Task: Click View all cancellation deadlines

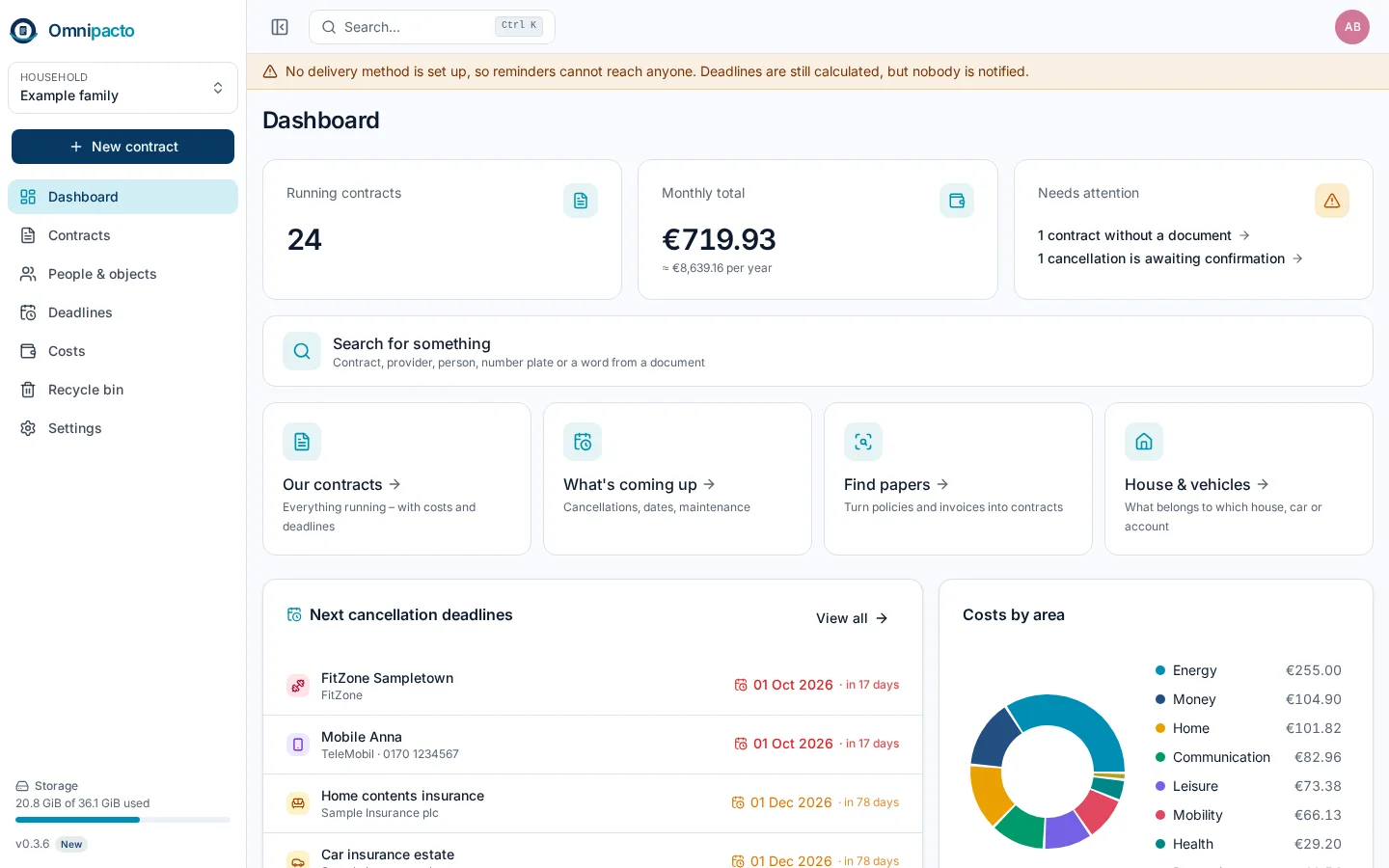Action: pyautogui.click(x=852, y=618)
